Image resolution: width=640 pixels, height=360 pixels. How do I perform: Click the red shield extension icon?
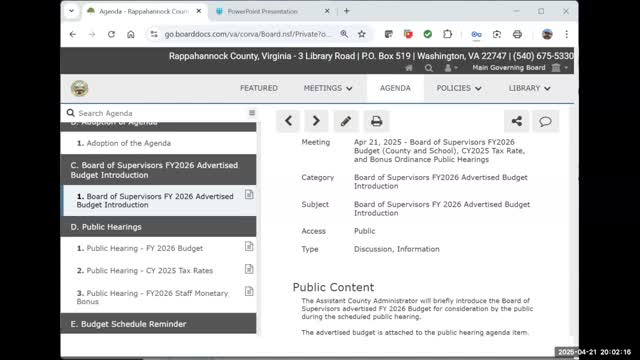(408, 34)
